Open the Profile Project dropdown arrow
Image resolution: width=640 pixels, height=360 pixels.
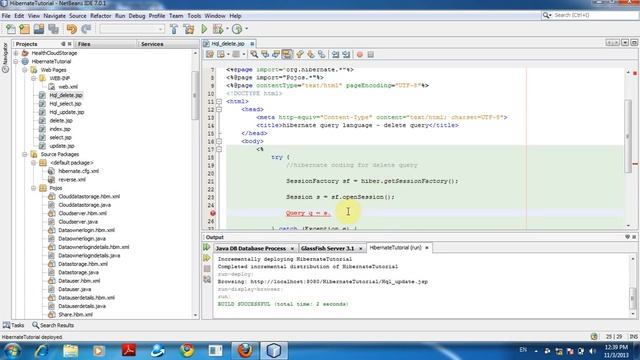click(x=246, y=29)
